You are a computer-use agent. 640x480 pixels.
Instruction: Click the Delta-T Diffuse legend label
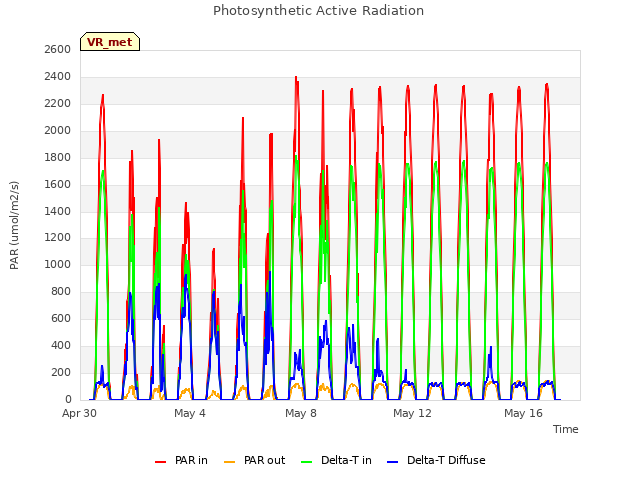click(446, 460)
